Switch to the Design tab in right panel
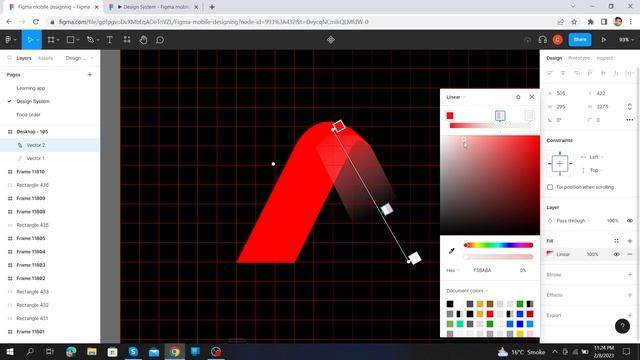640x360 pixels. coord(554,58)
